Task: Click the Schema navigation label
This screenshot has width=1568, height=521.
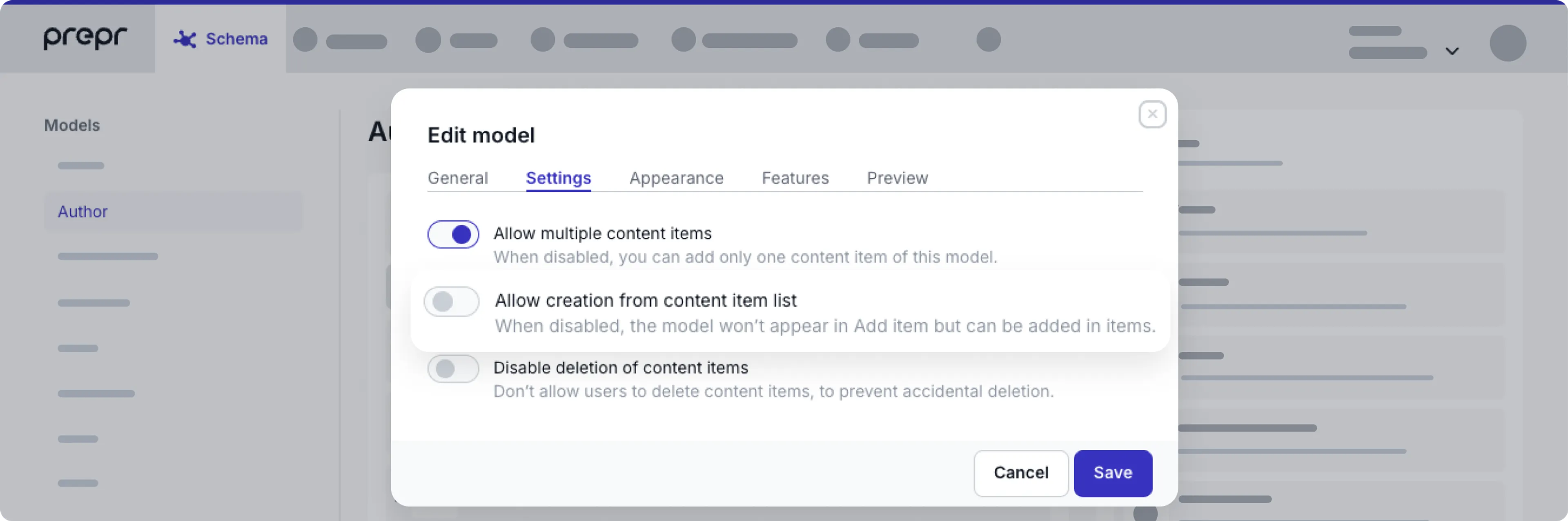Action: click(x=236, y=39)
